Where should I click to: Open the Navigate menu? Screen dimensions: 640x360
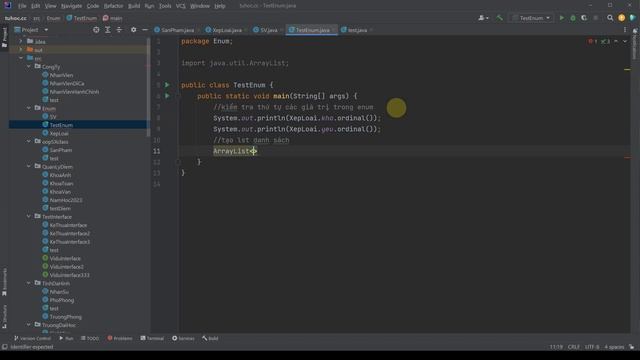pyautogui.click(x=71, y=6)
